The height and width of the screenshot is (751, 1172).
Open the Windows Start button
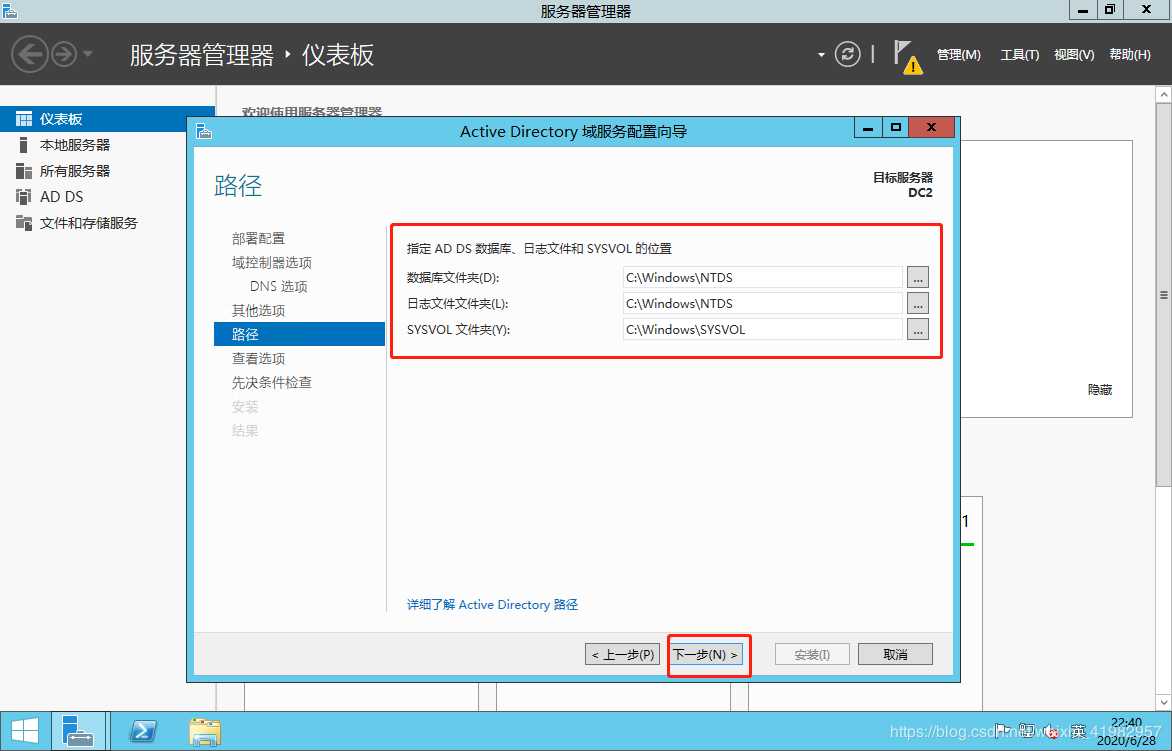(24, 731)
